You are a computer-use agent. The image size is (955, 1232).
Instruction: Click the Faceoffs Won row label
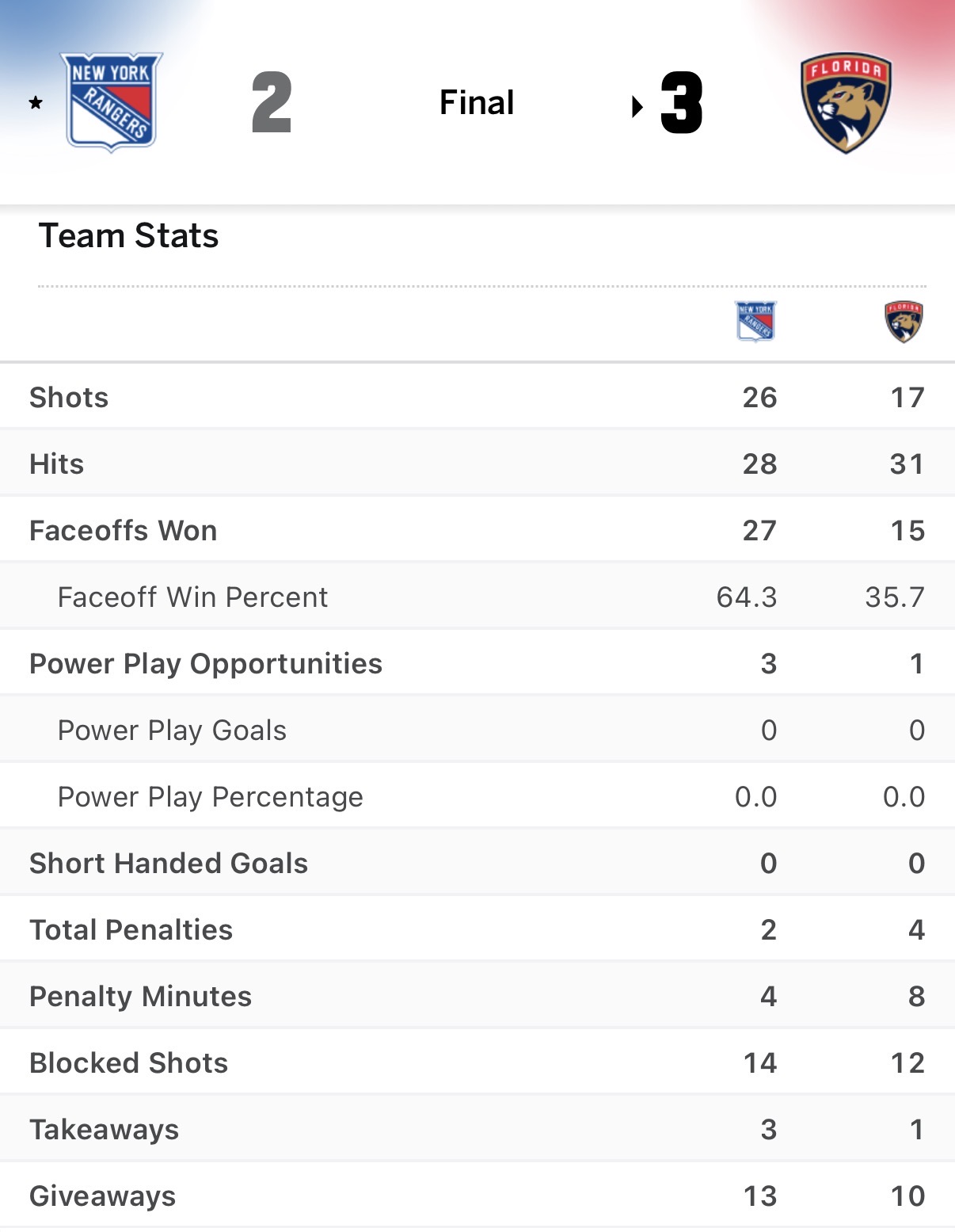point(123,531)
